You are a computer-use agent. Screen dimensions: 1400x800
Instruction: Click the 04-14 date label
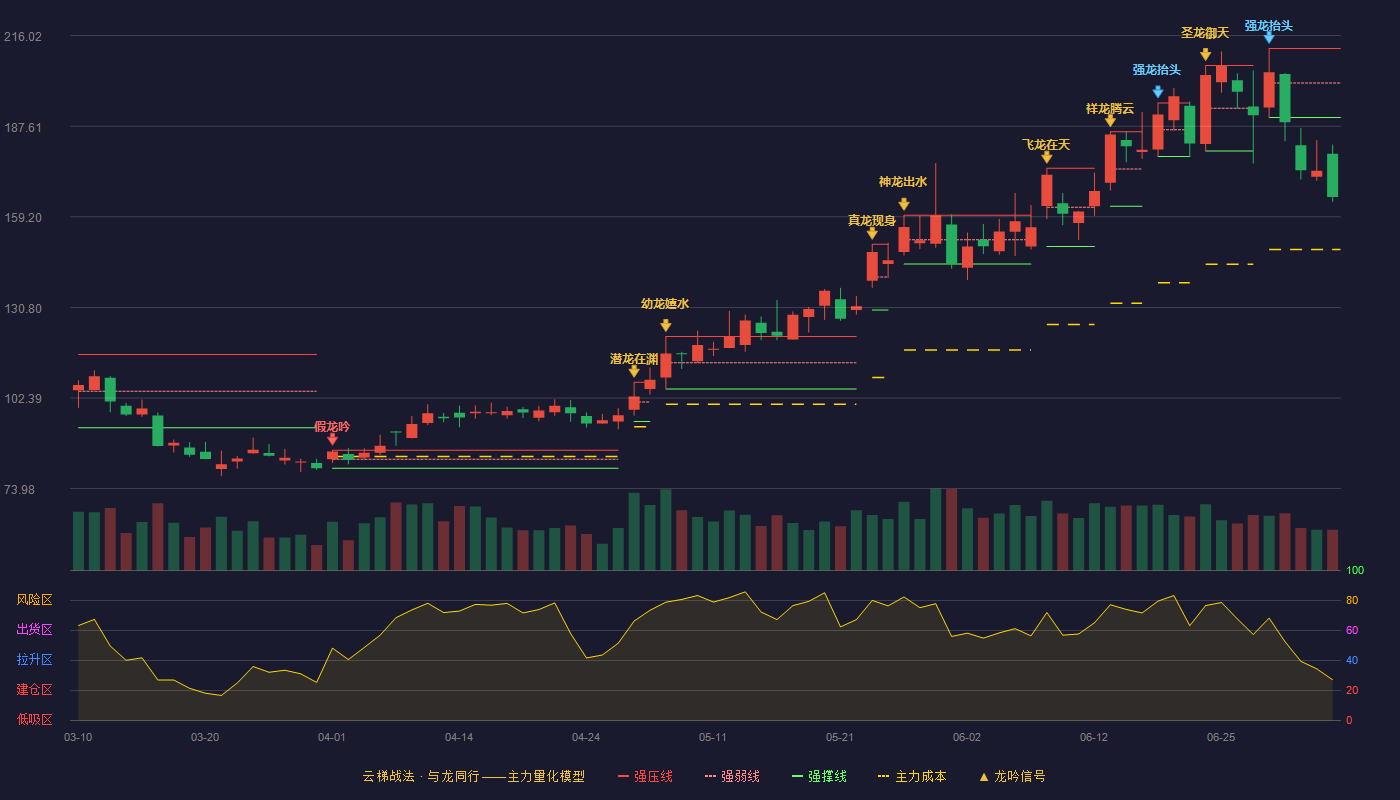pyautogui.click(x=459, y=737)
